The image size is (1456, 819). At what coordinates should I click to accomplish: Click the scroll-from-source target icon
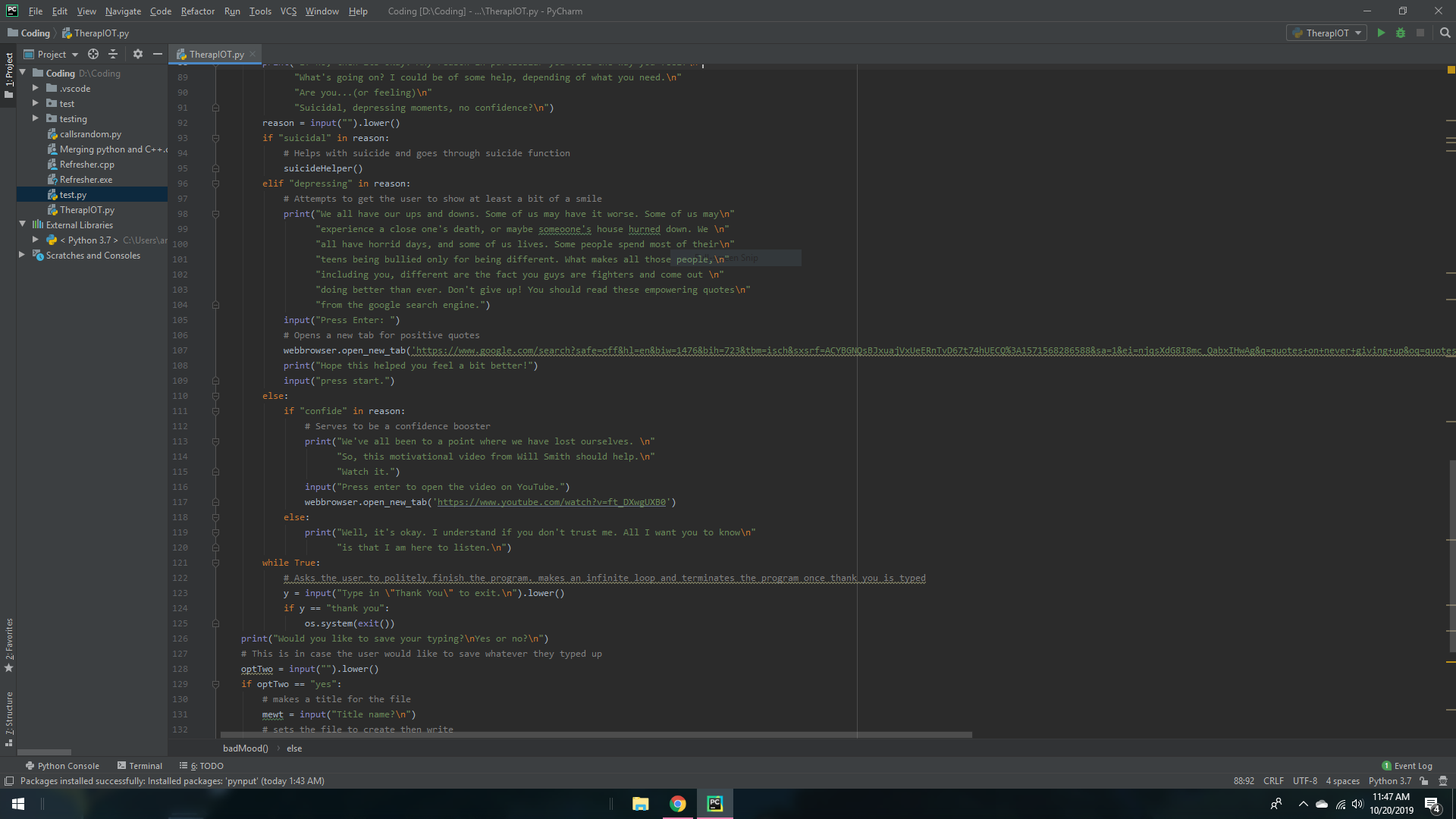click(93, 54)
